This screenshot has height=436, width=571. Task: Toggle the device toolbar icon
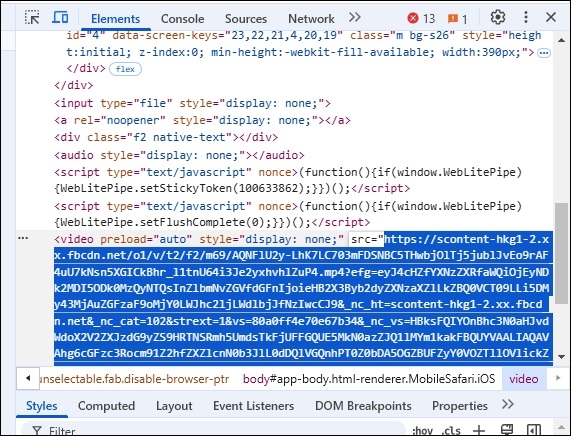point(60,17)
